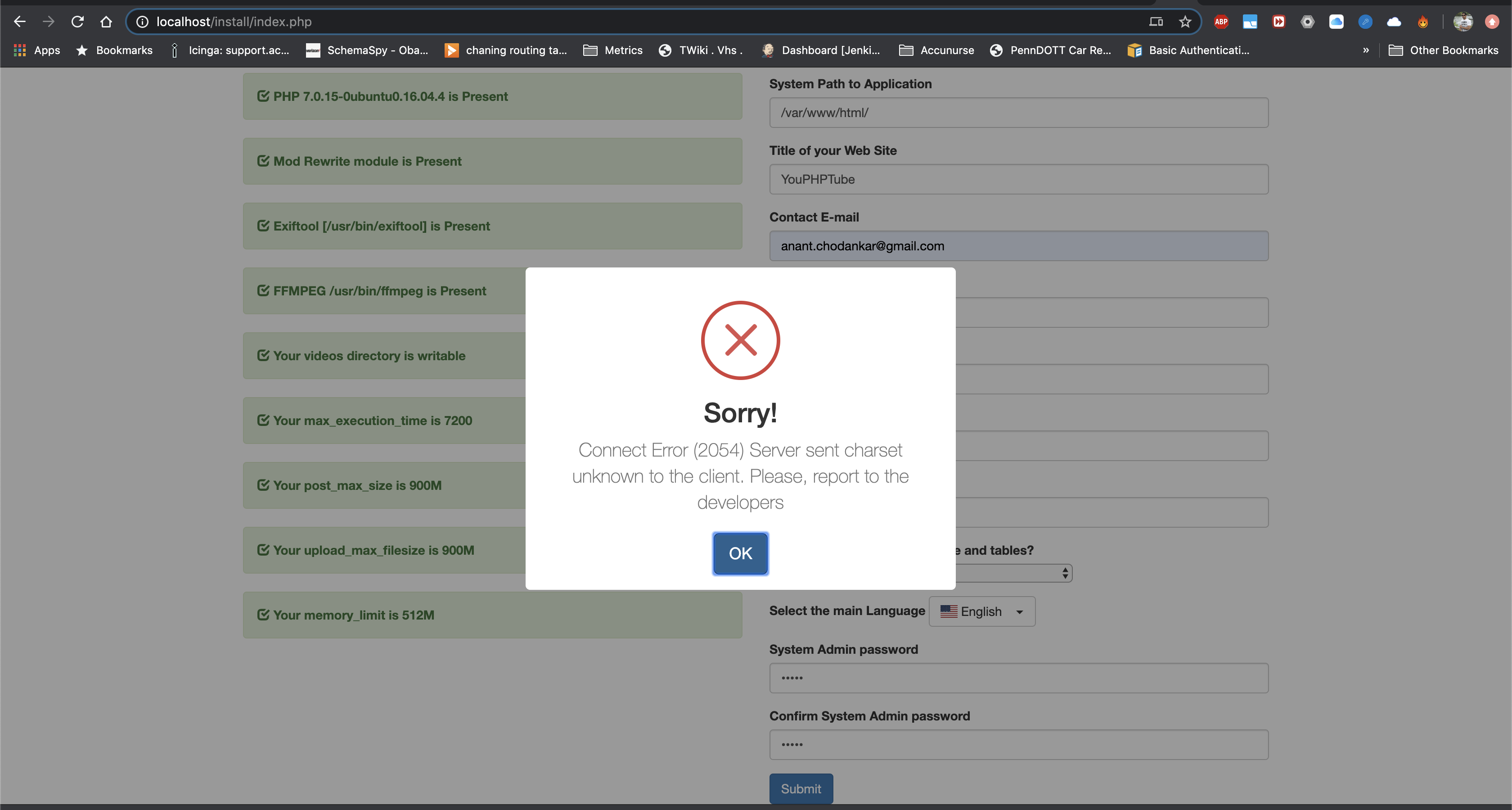Click the blue wrench extension icon
The height and width of the screenshot is (810, 1512).
pyautogui.click(x=1365, y=22)
